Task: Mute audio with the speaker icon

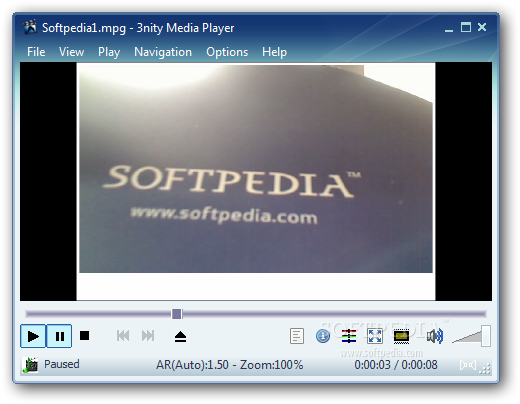Action: click(x=435, y=336)
